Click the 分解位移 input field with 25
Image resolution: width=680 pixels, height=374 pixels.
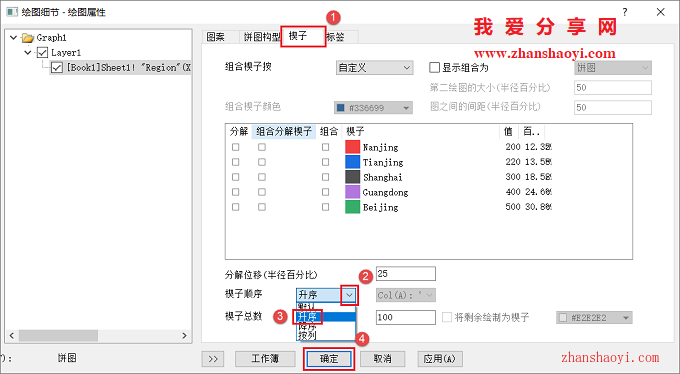(405, 274)
